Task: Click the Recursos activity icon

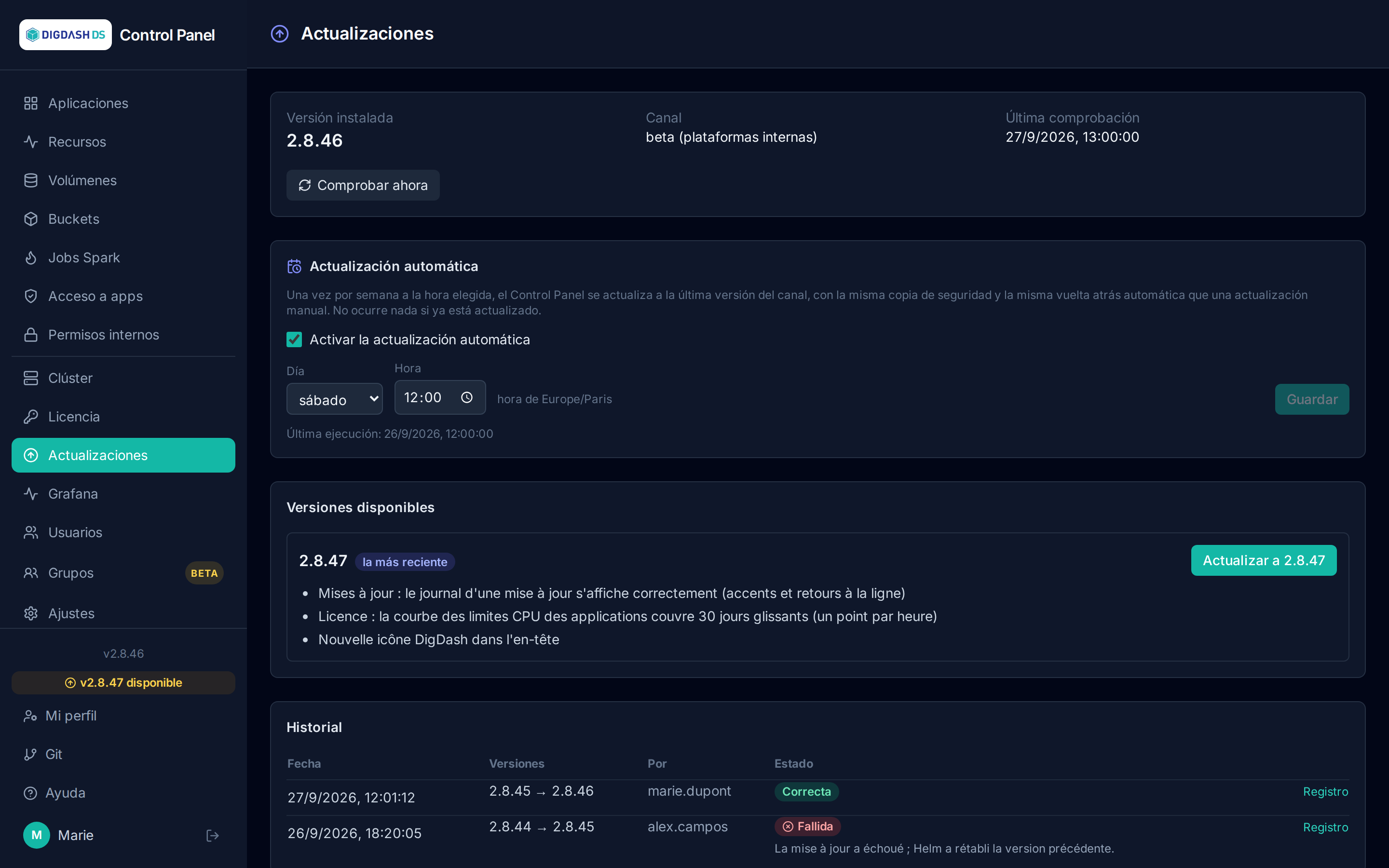Action: tap(31, 142)
